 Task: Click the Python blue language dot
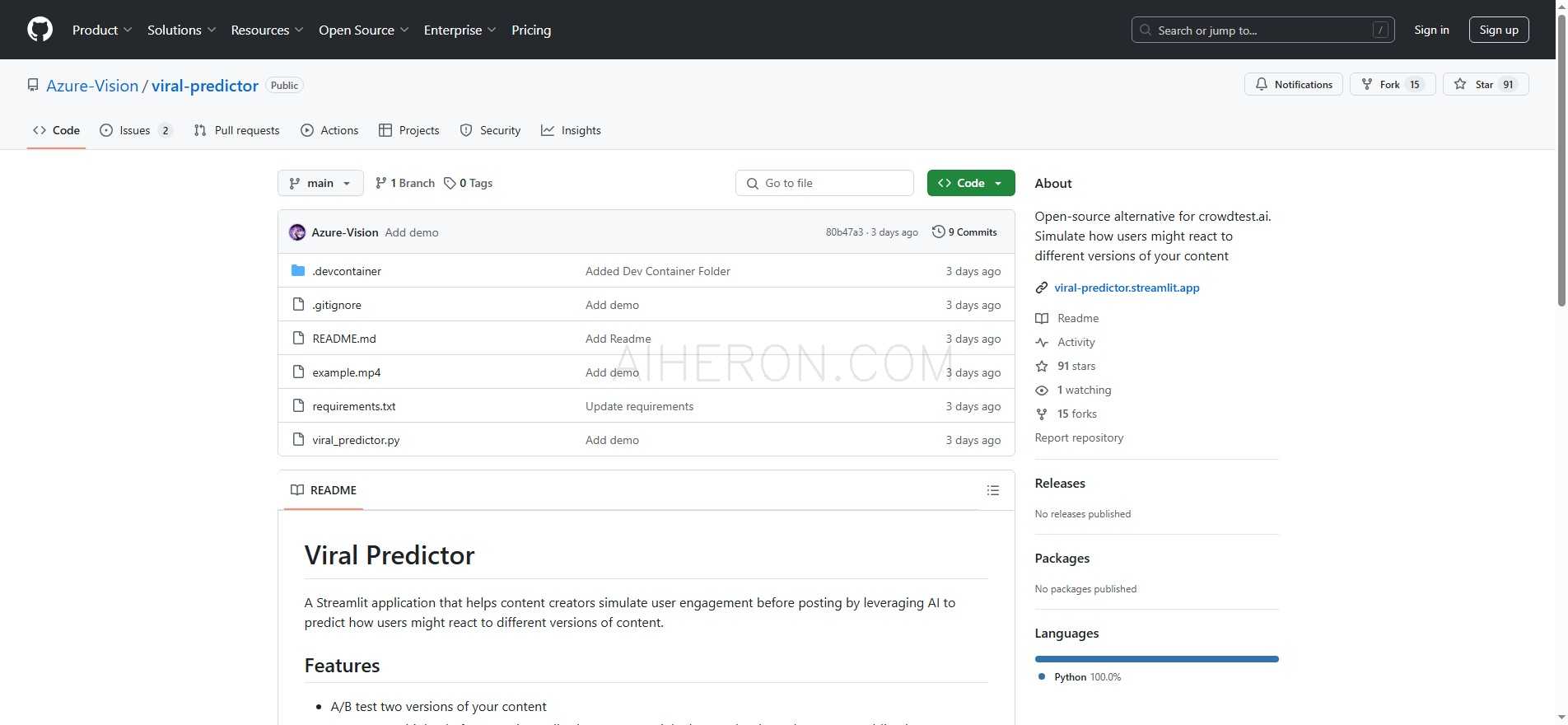click(x=1042, y=676)
